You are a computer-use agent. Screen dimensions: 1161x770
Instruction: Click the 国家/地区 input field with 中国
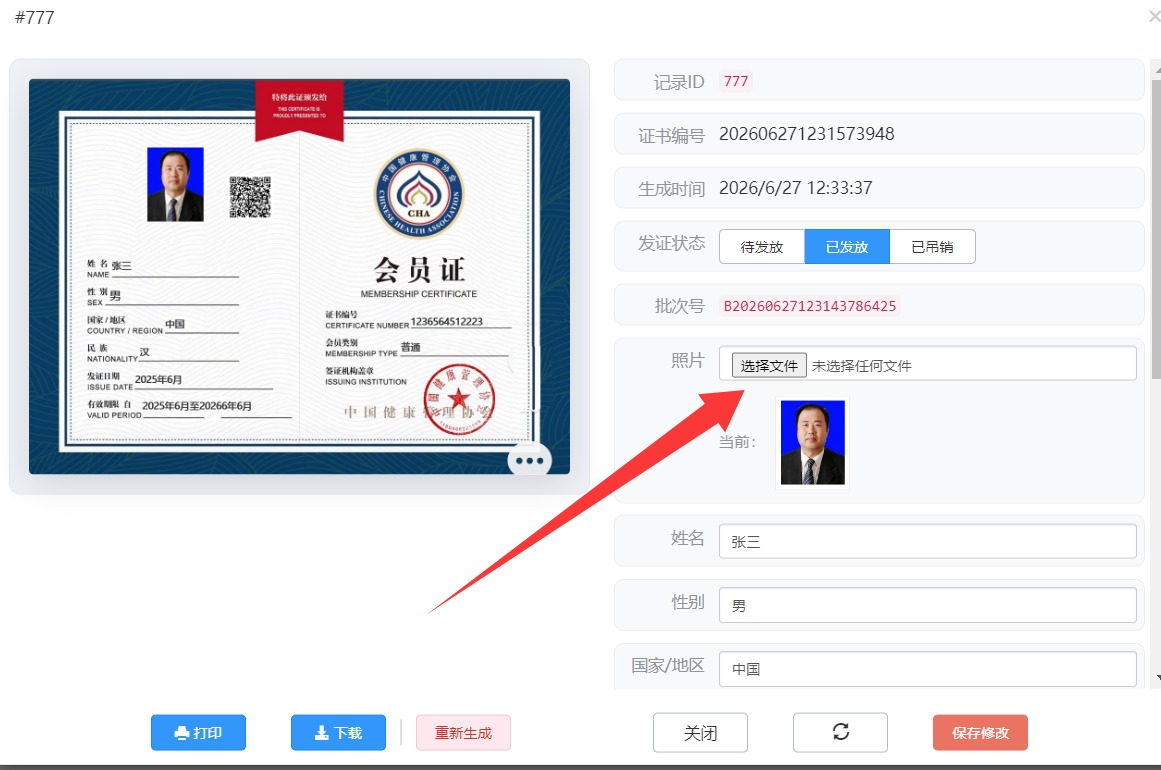[928, 669]
